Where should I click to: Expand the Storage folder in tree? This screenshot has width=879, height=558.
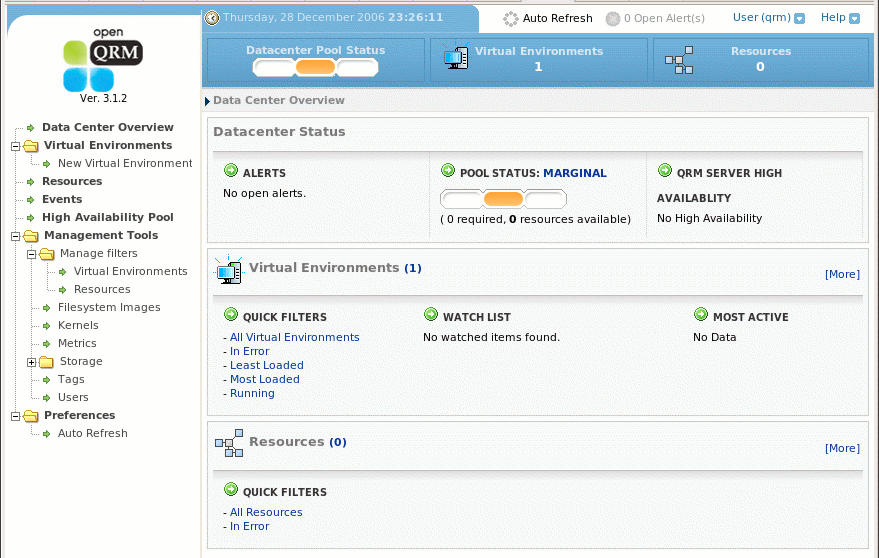32,362
